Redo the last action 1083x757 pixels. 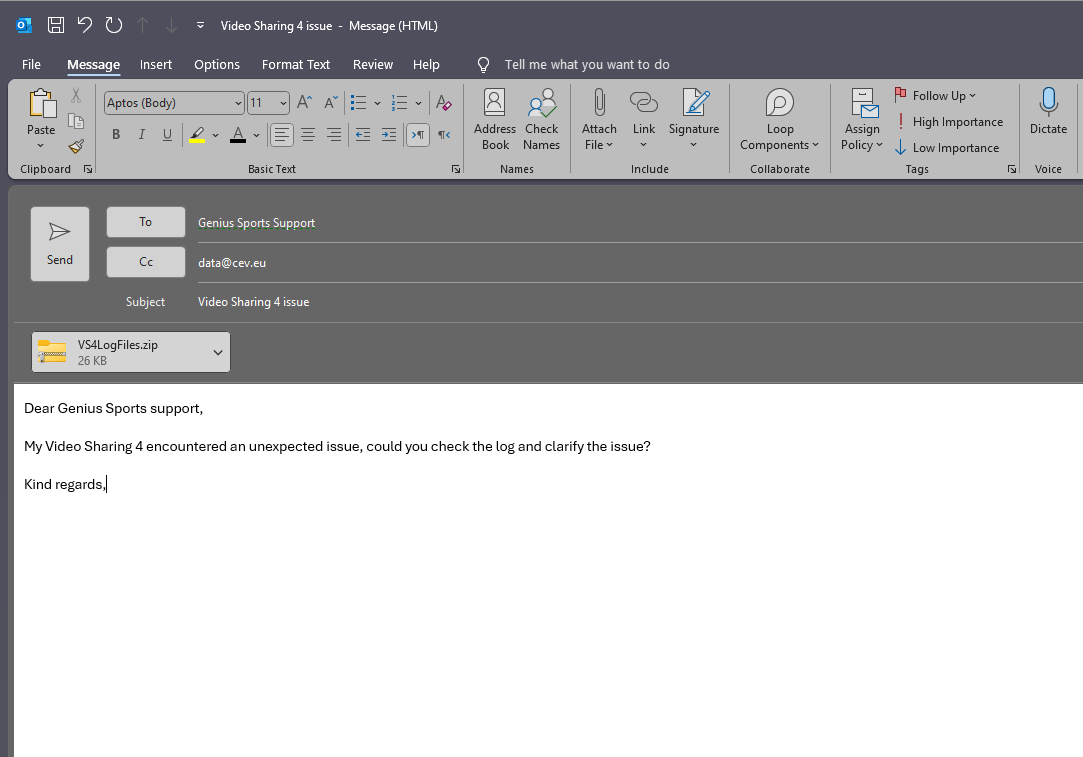point(114,26)
